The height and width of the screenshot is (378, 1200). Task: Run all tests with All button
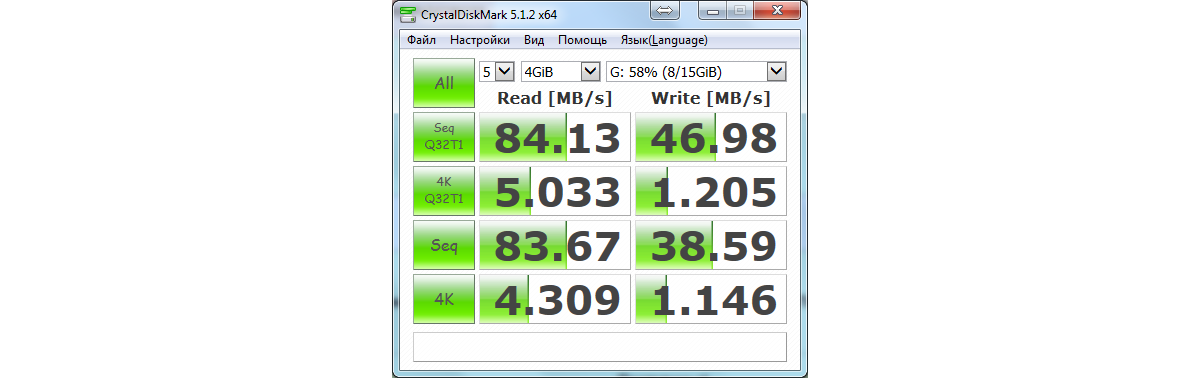(444, 83)
